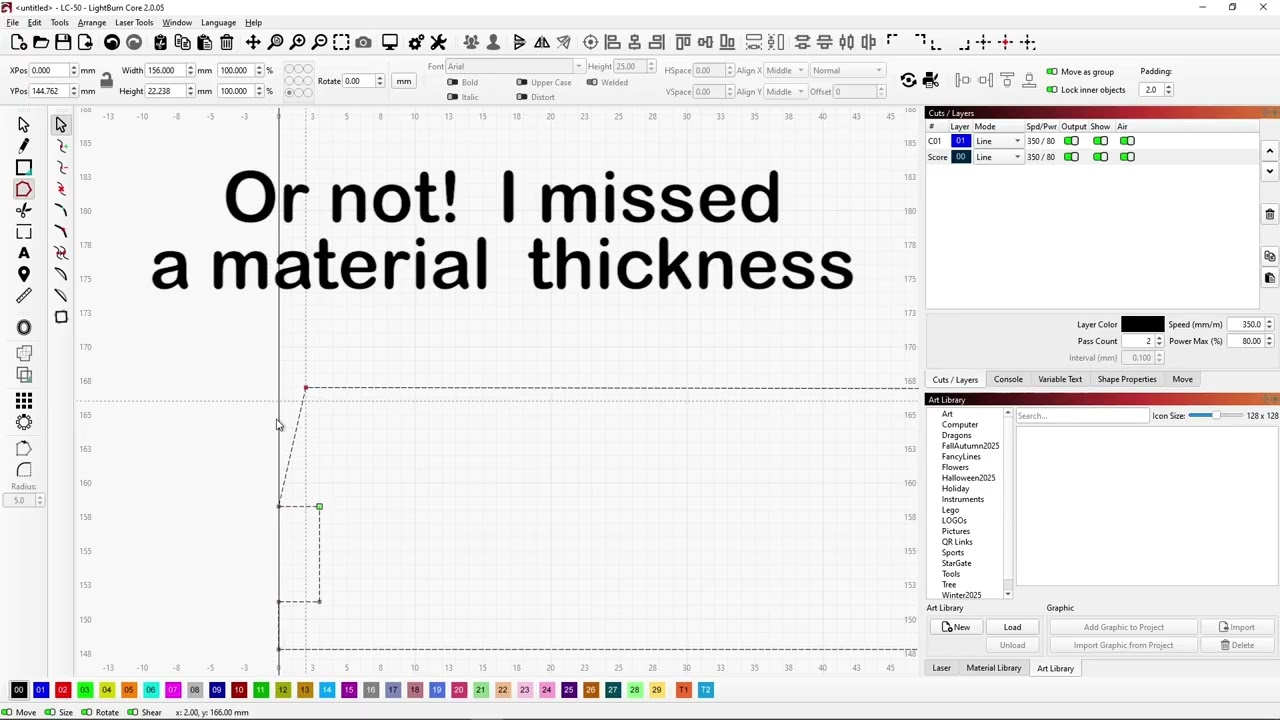The image size is (1280, 720).
Task: Click the black Layer Color swatch
Action: [x=1142, y=324]
